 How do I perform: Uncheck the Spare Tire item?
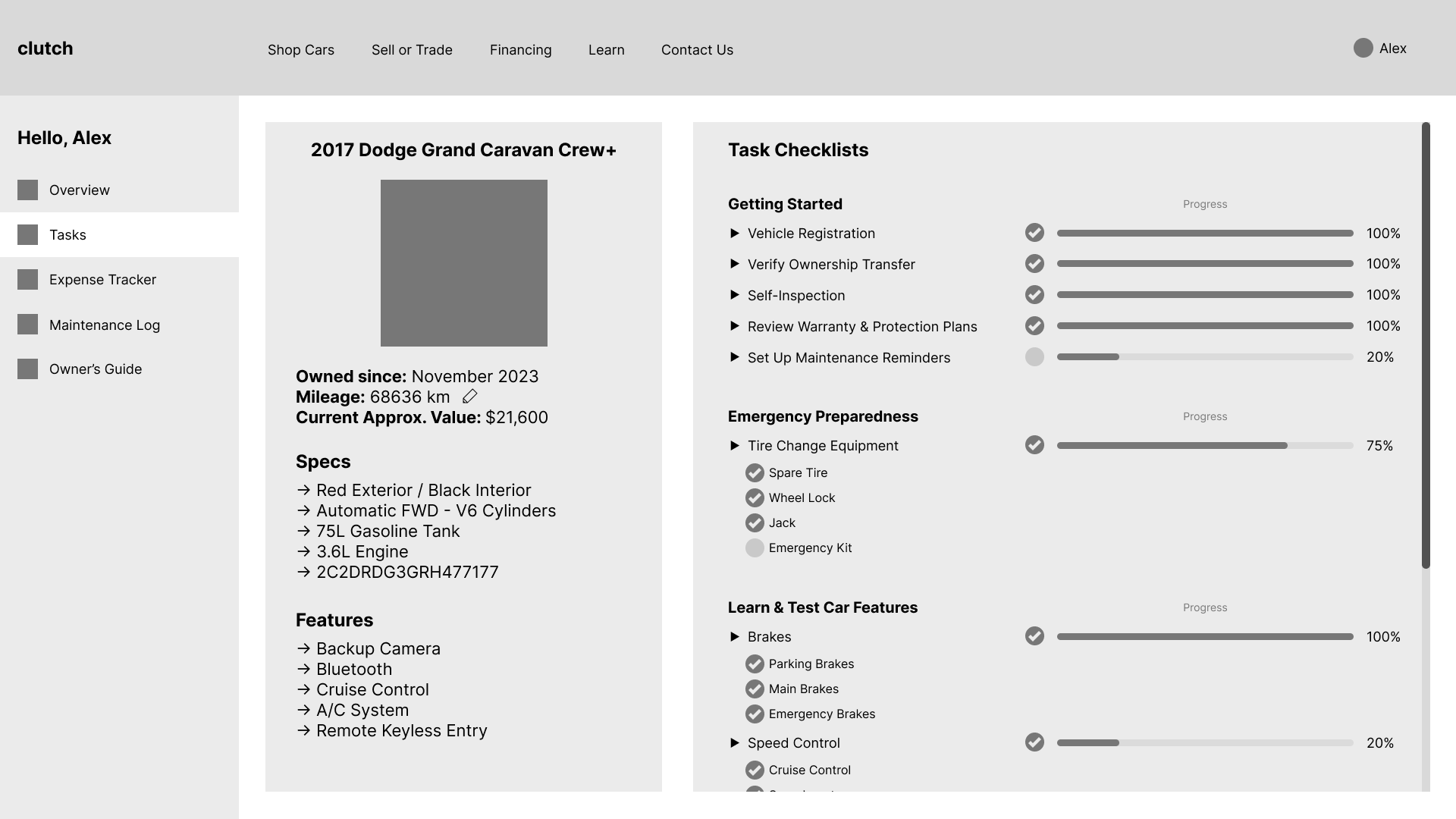pyautogui.click(x=755, y=473)
